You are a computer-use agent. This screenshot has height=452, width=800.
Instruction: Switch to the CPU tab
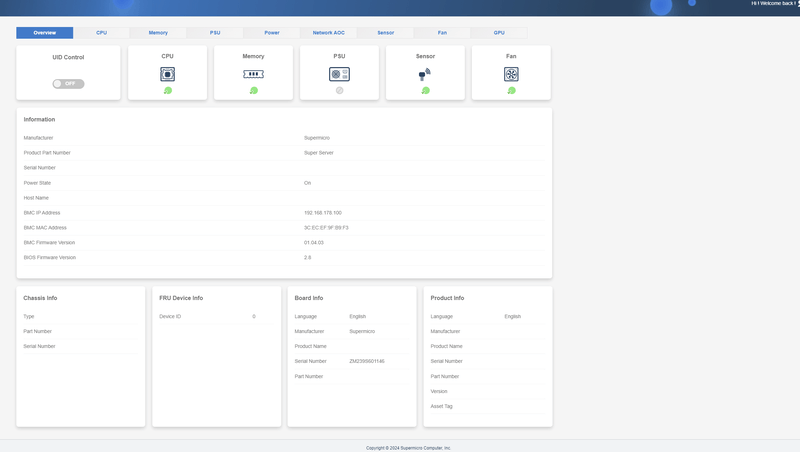click(102, 33)
